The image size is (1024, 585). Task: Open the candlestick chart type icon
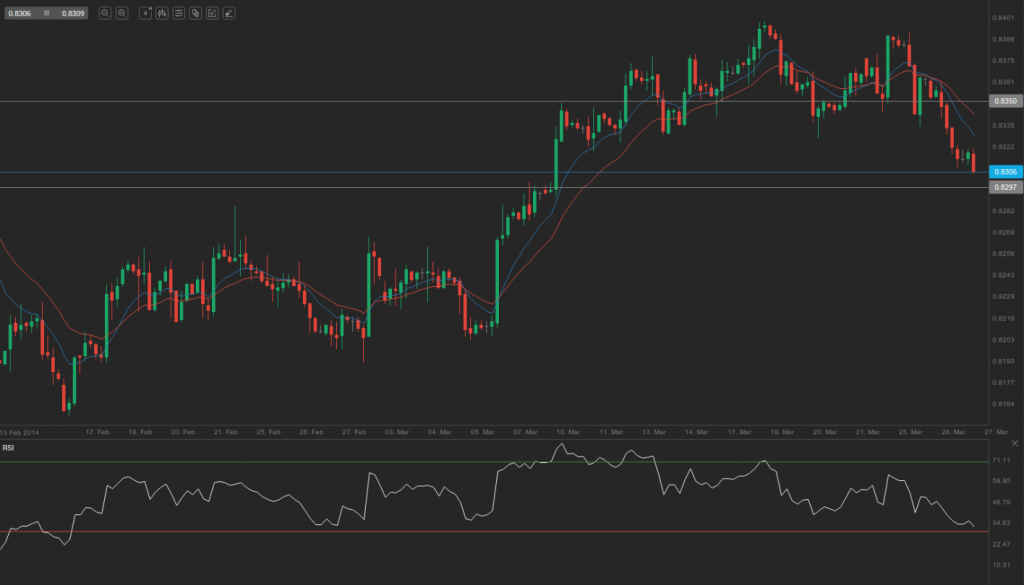162,13
